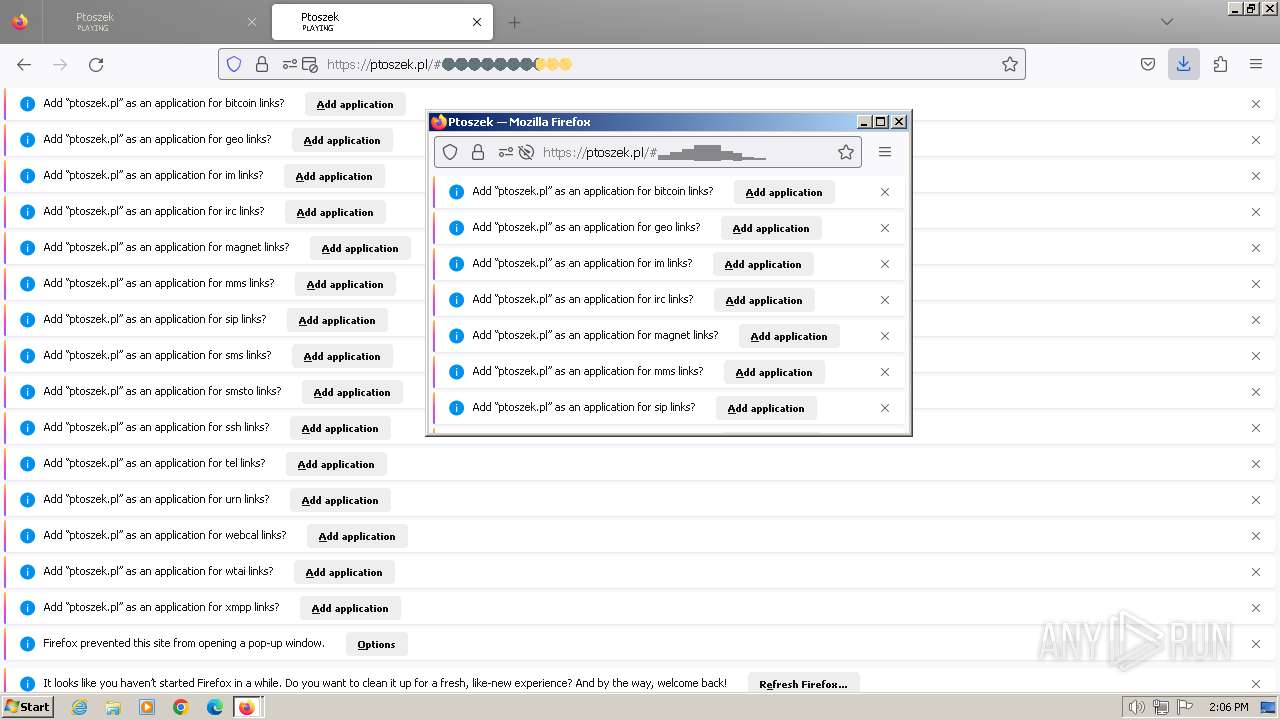Select Firefox taskbar button
Screen dimensions: 1280x720
pos(247,707)
